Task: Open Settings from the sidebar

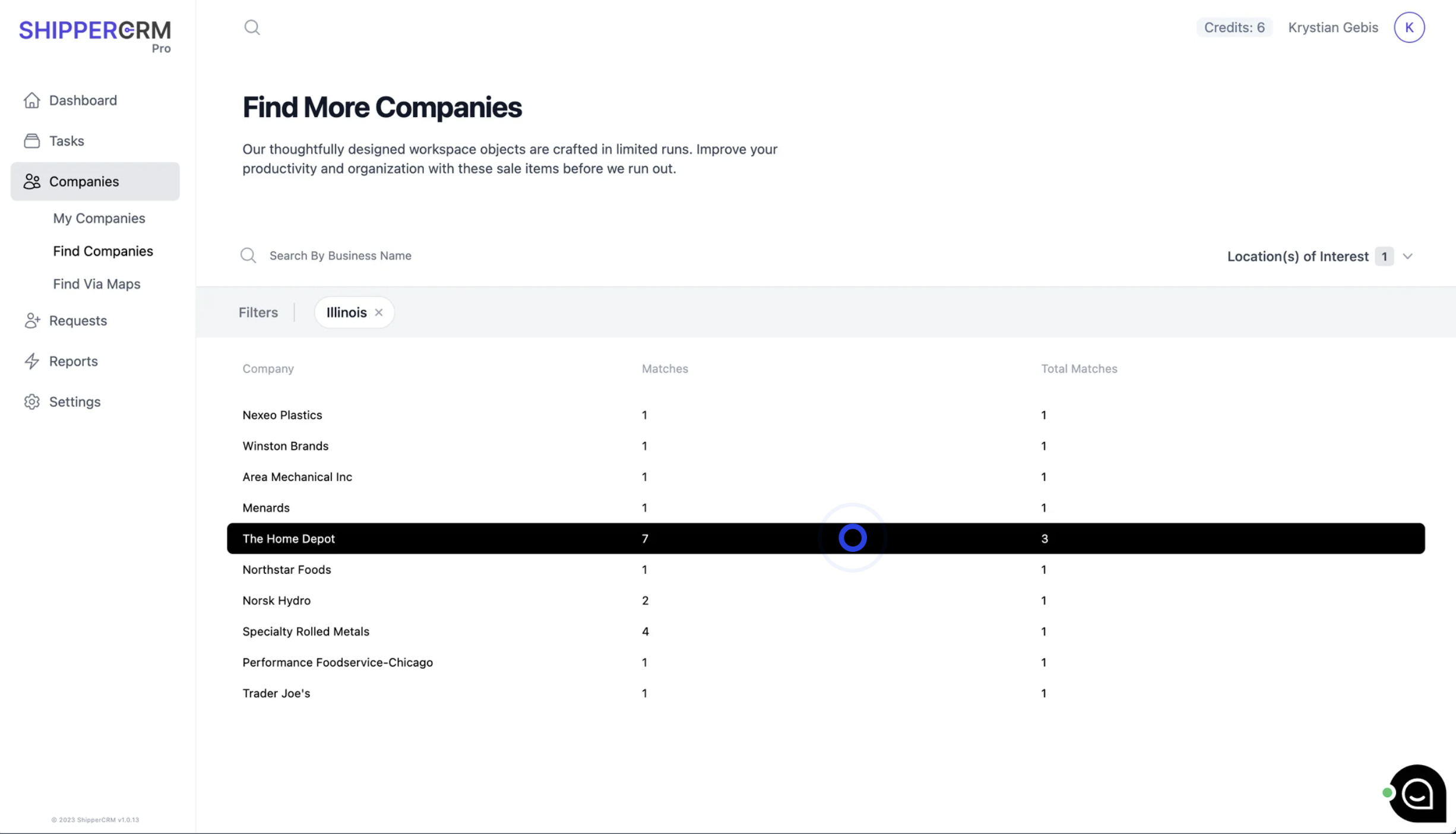Action: click(75, 402)
